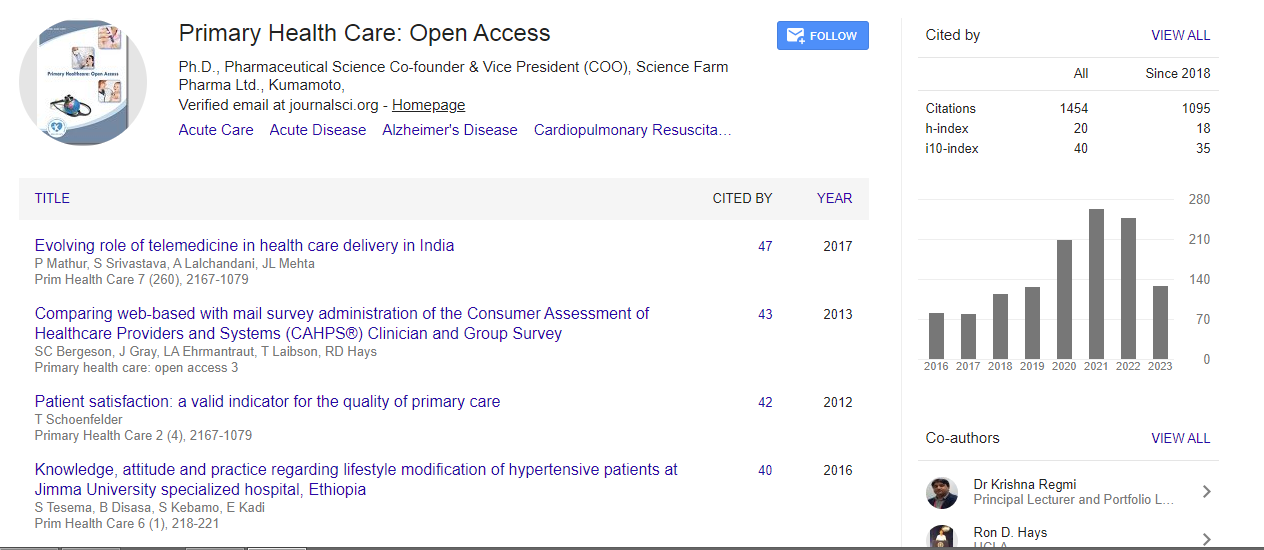Click Ron D. Hays profile avatar
This screenshot has height=550, width=1264.
point(942,537)
